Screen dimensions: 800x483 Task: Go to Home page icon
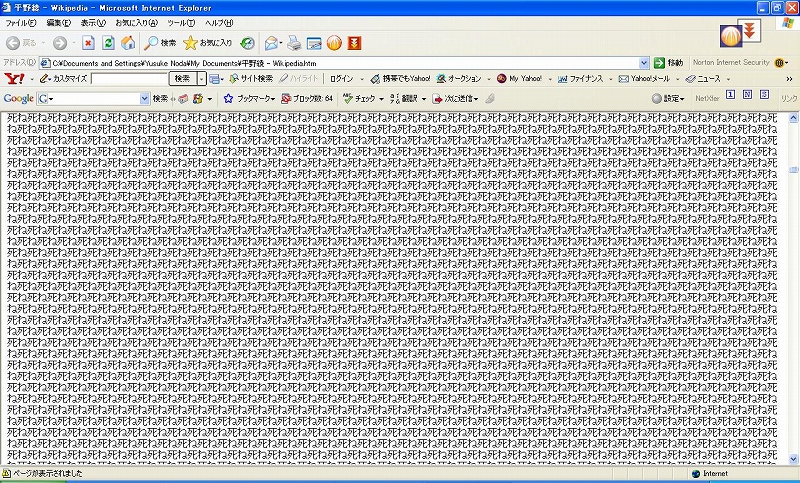tap(128, 43)
